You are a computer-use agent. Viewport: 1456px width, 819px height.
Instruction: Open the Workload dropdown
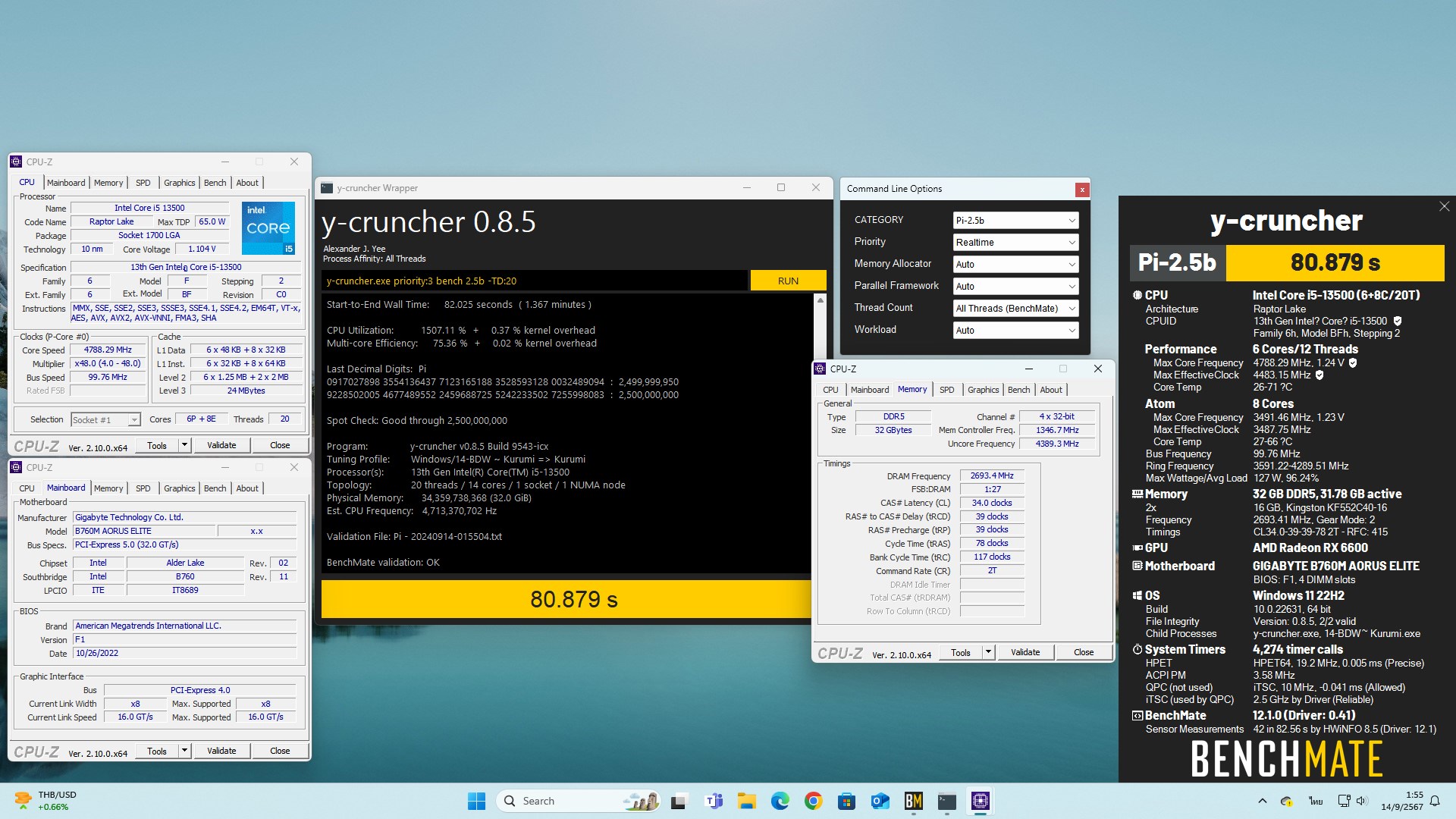pyautogui.click(x=1015, y=331)
